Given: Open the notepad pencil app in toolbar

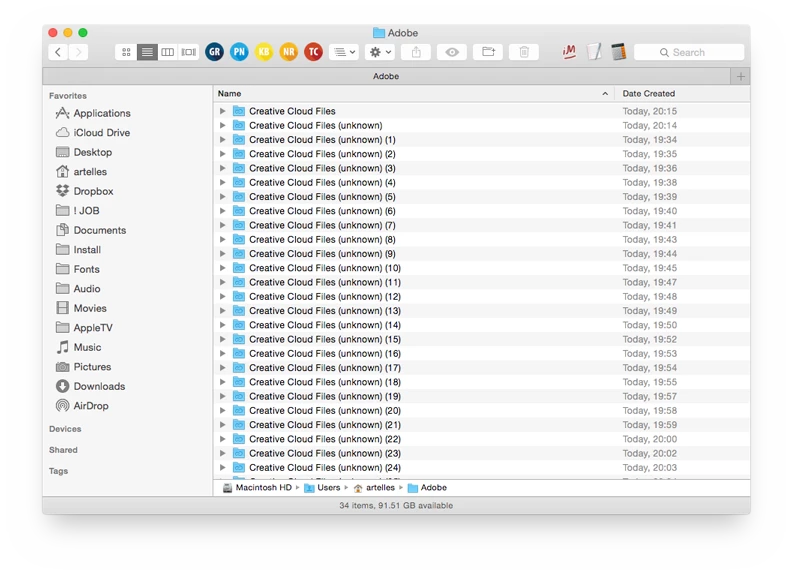Looking at the screenshot, I should [595, 52].
